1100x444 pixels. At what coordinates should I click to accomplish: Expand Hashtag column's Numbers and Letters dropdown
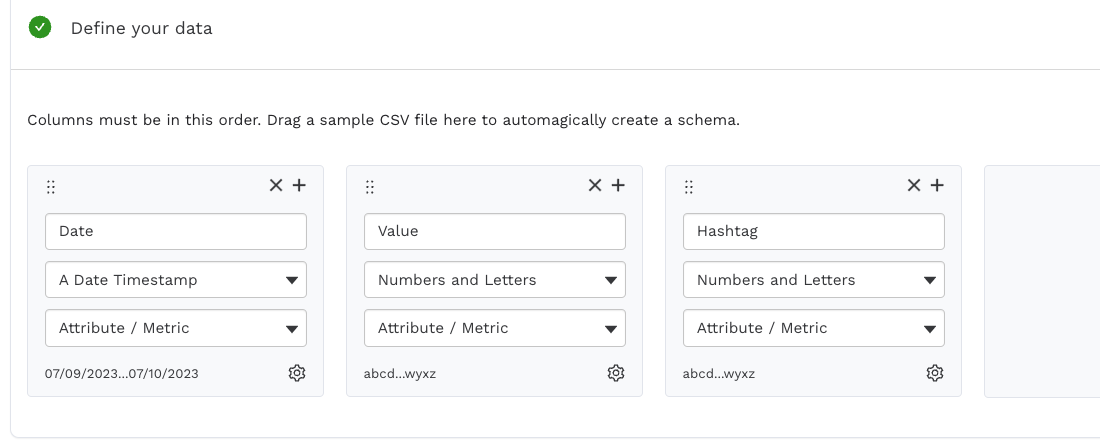pos(814,280)
